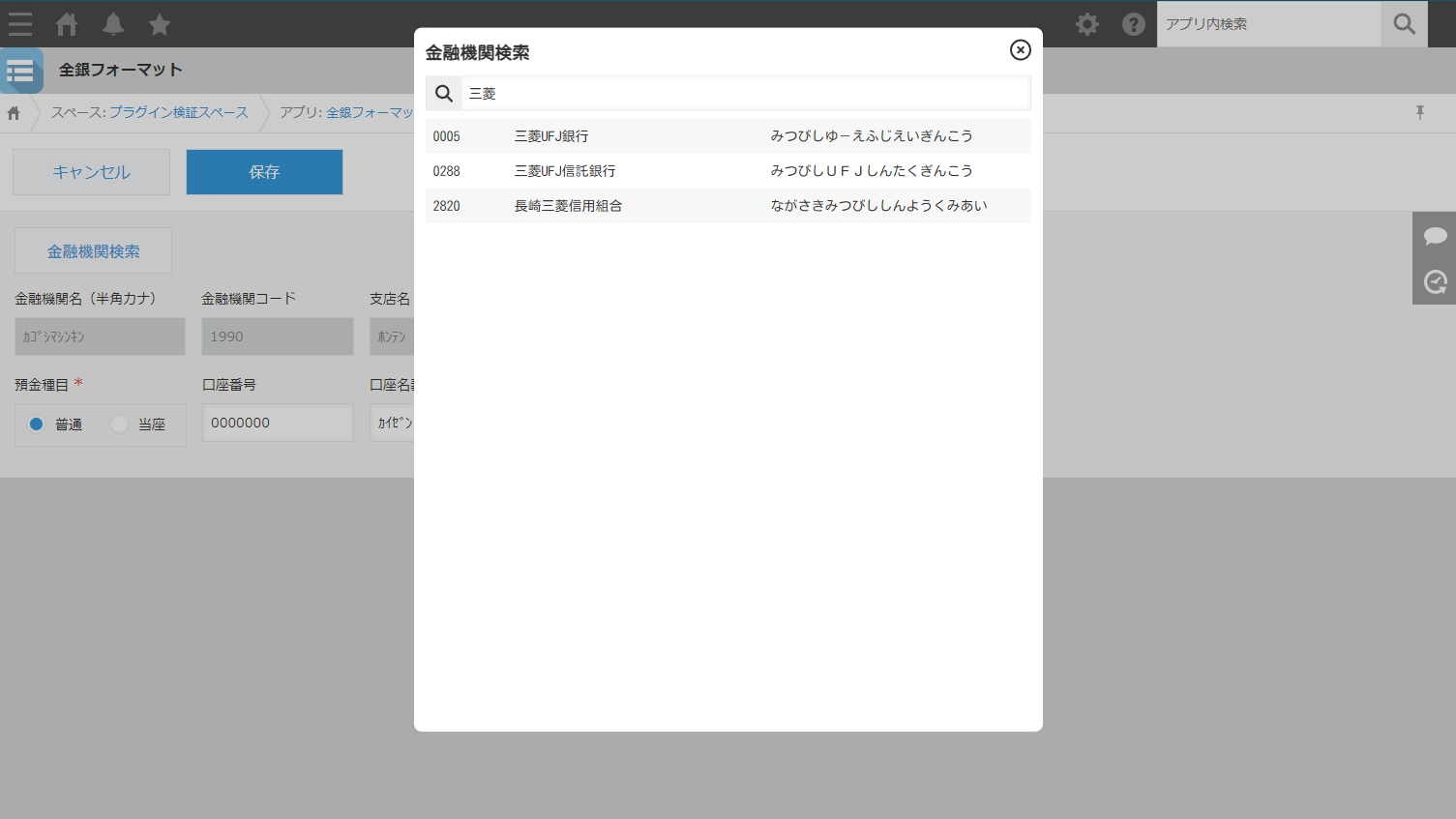The image size is (1456, 819).
Task: Open the comments speech-bubble icon
Action: [x=1436, y=236]
